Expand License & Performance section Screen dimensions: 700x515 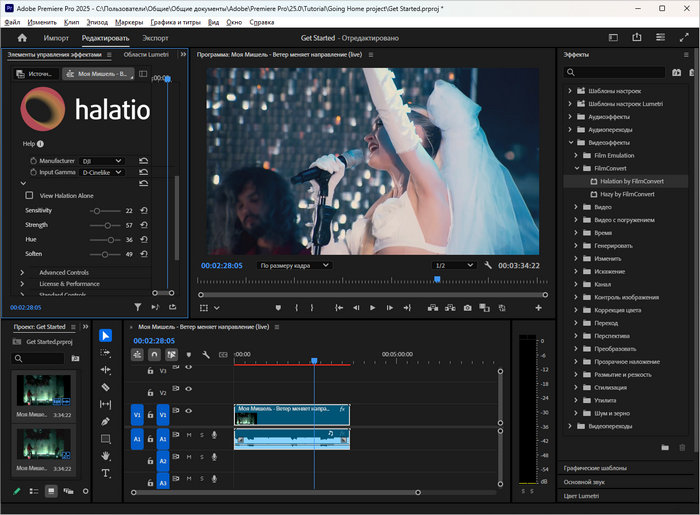[x=22, y=283]
